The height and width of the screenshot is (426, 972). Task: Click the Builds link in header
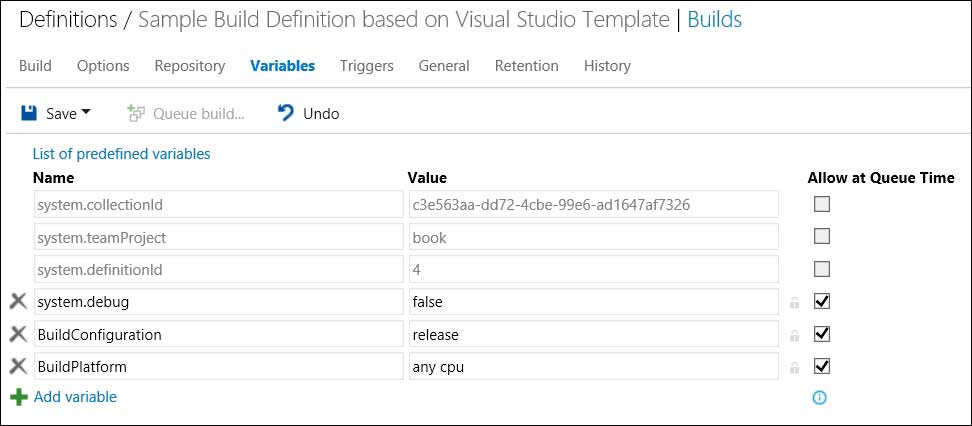(714, 19)
